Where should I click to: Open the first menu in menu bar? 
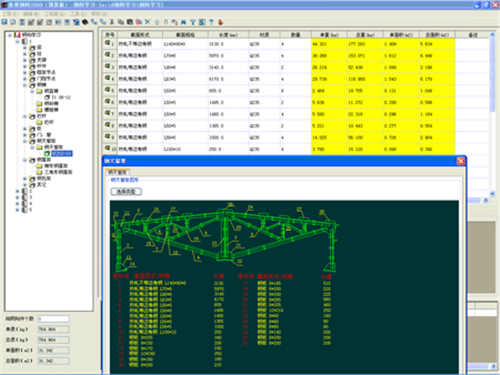[11, 14]
